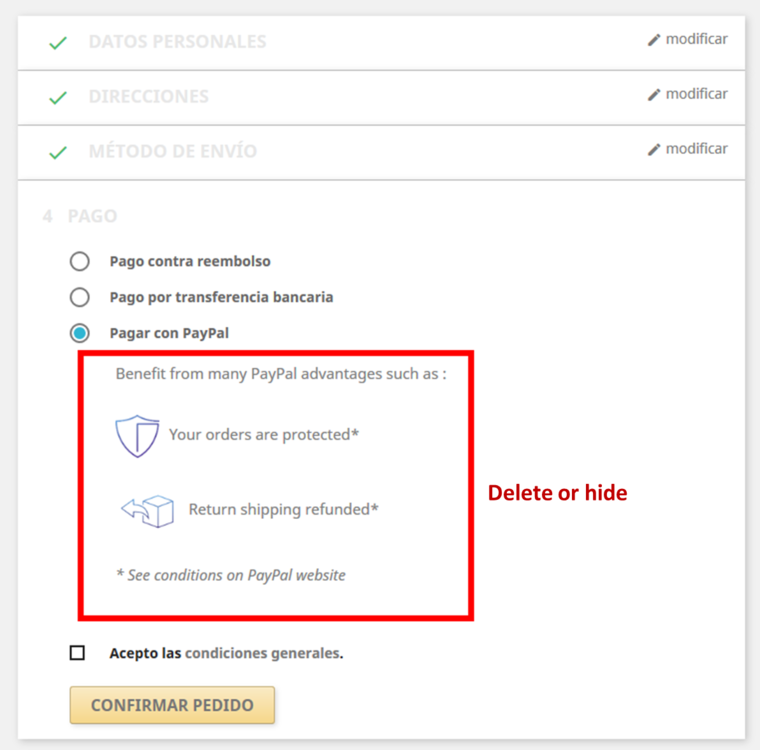Click the pencil icon in Método de Envío row
The width and height of the screenshot is (760, 750).
tap(654, 150)
